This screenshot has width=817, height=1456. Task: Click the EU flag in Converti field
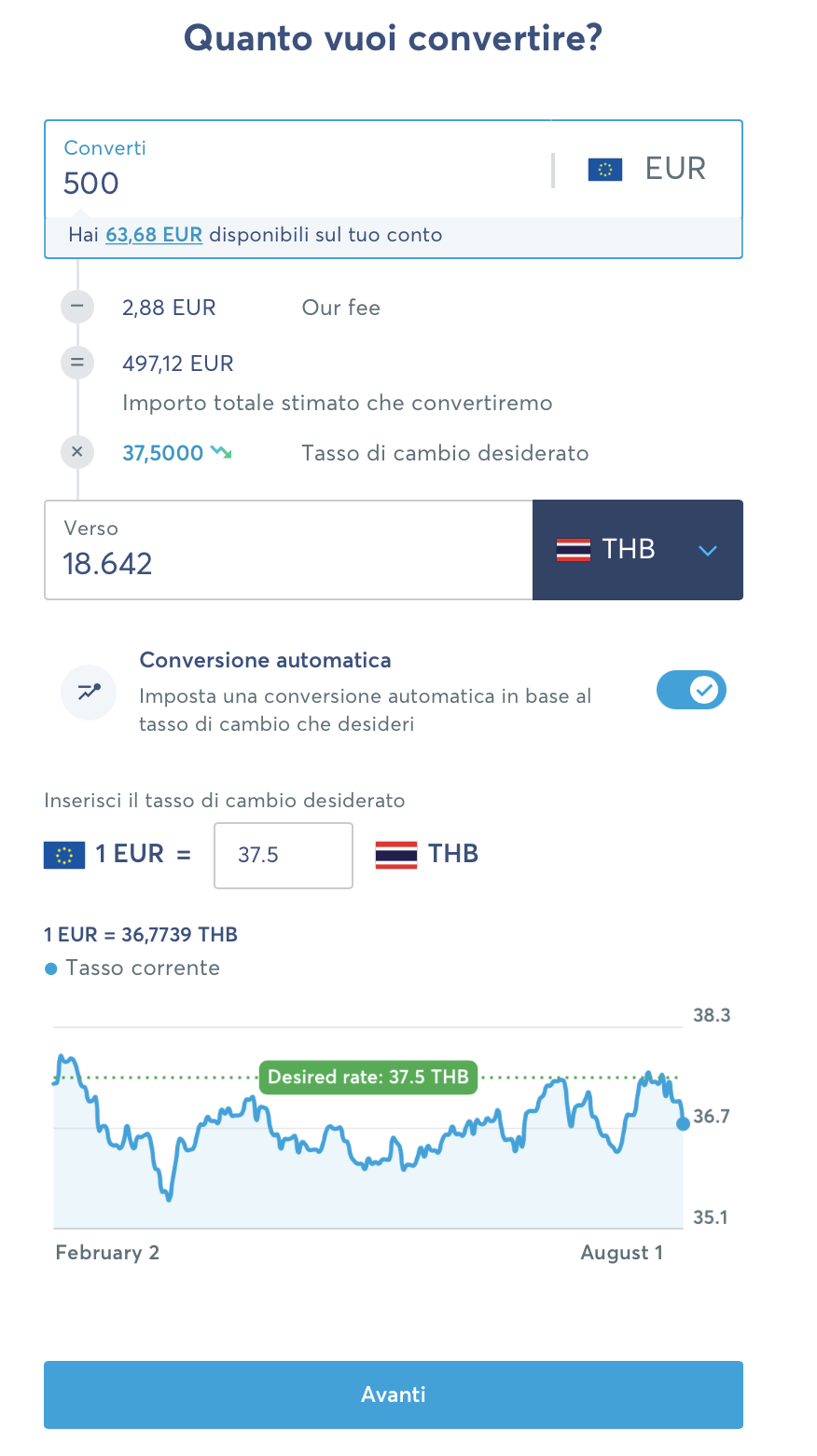coord(605,170)
